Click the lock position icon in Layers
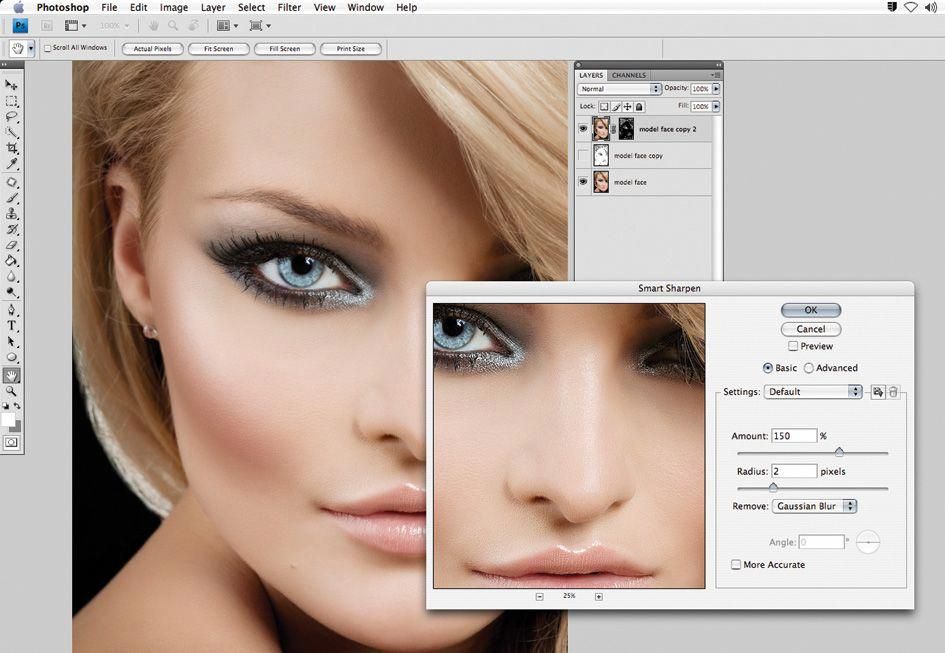Screen dimensions: 945x653 coord(628,106)
